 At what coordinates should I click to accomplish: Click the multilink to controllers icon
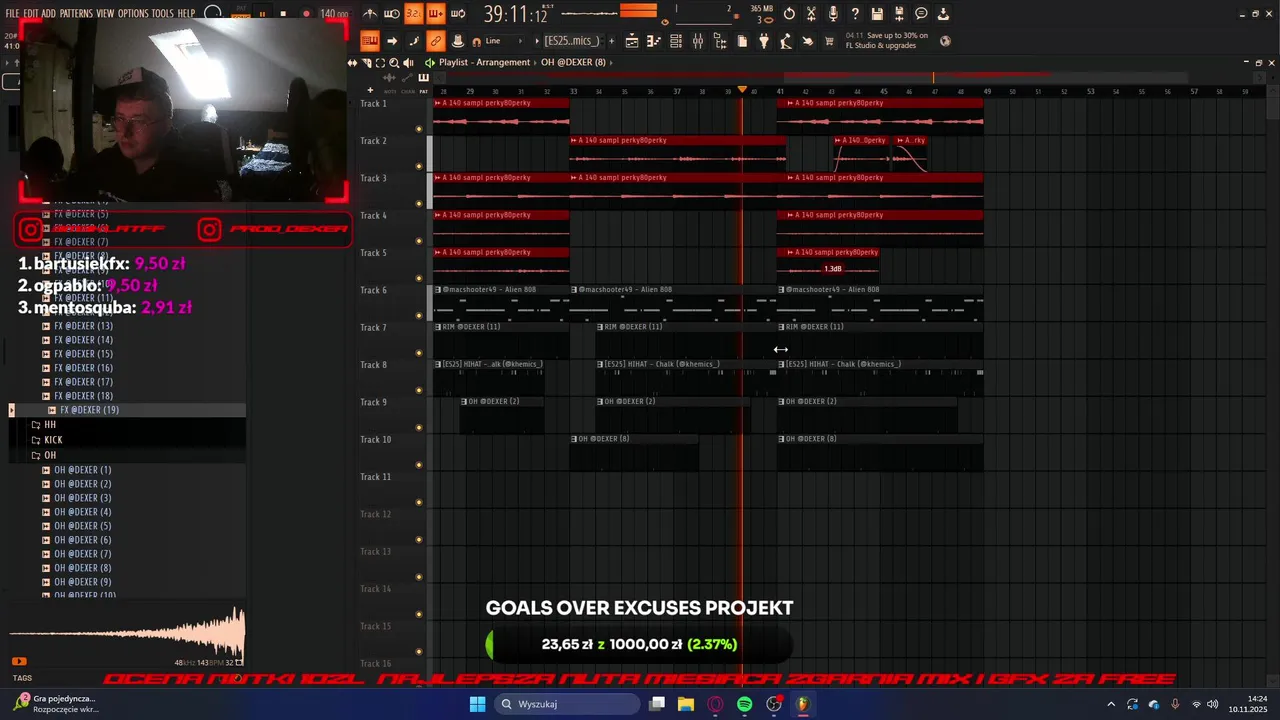pyautogui.click(x=436, y=41)
